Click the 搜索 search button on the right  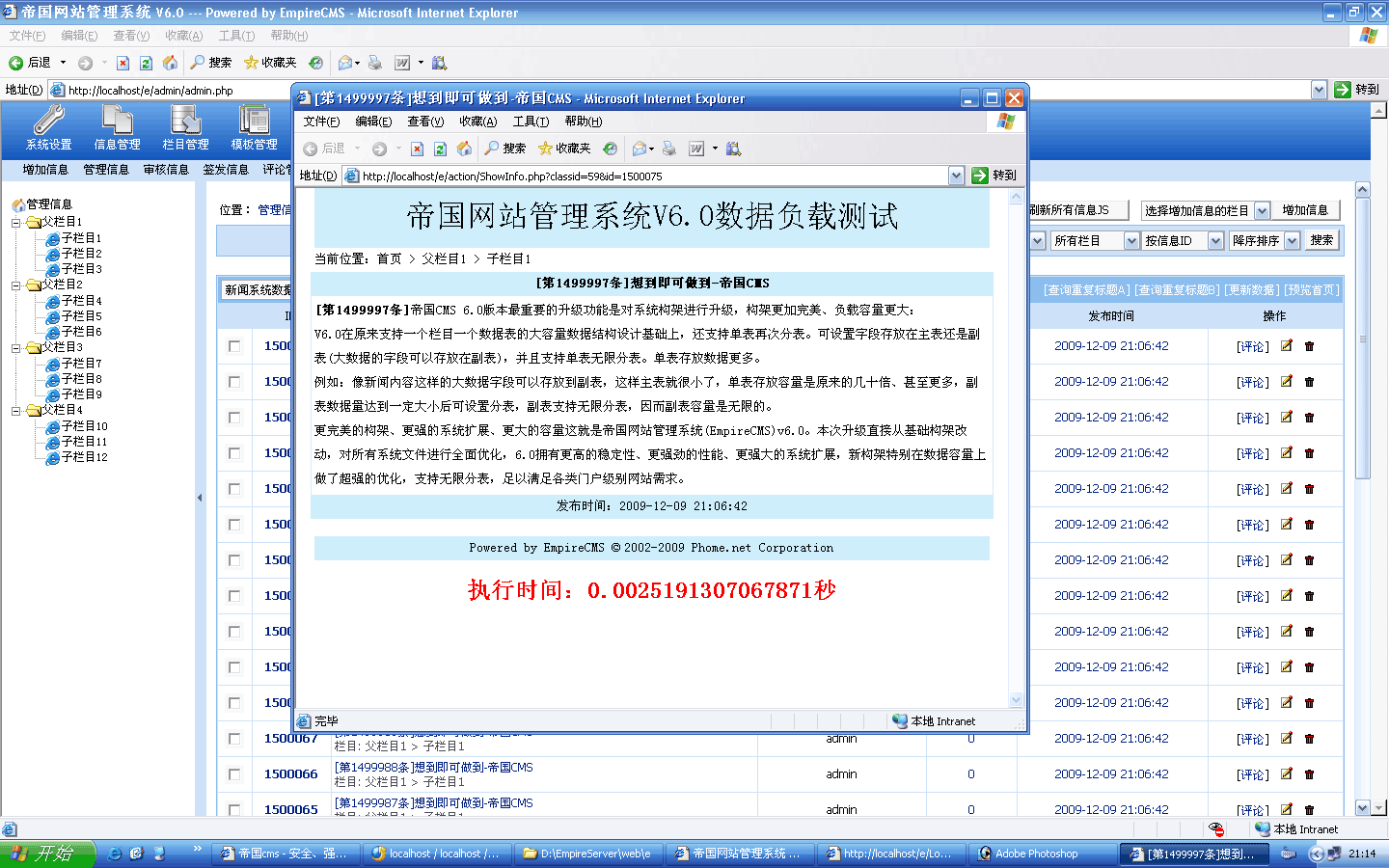coord(1321,241)
